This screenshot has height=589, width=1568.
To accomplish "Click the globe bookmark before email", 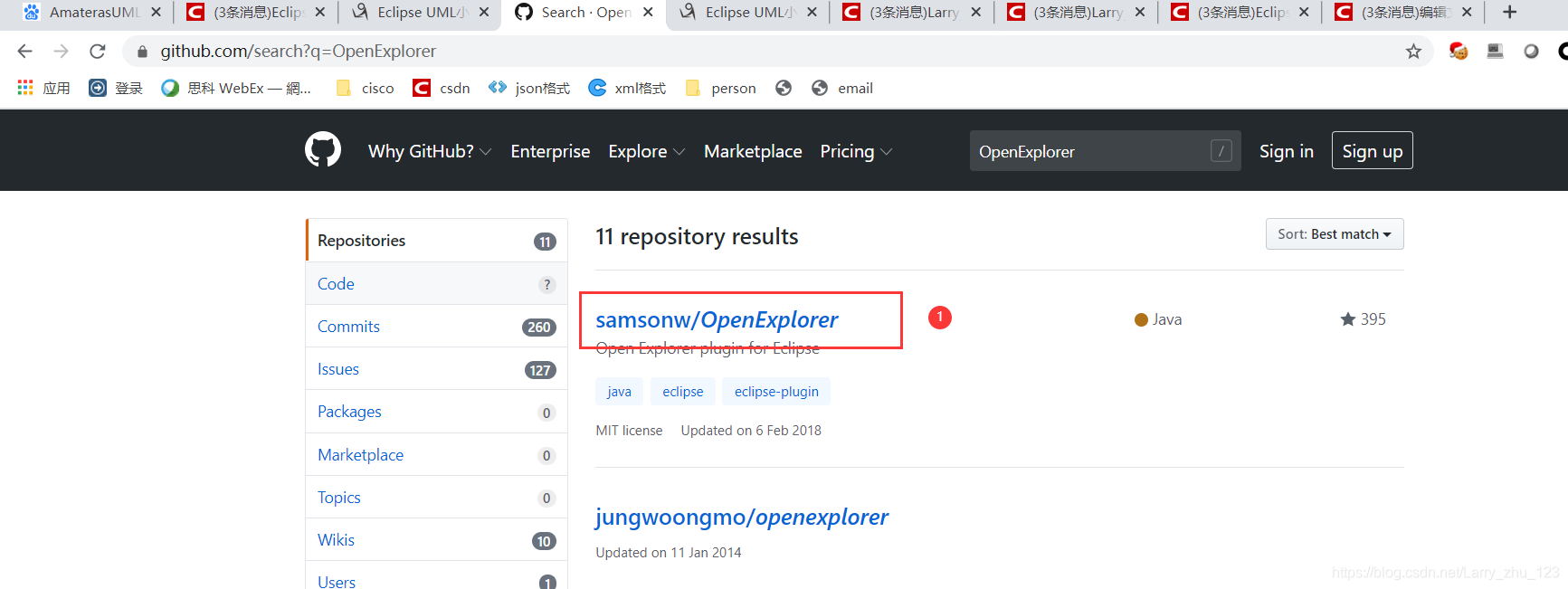I will [784, 88].
